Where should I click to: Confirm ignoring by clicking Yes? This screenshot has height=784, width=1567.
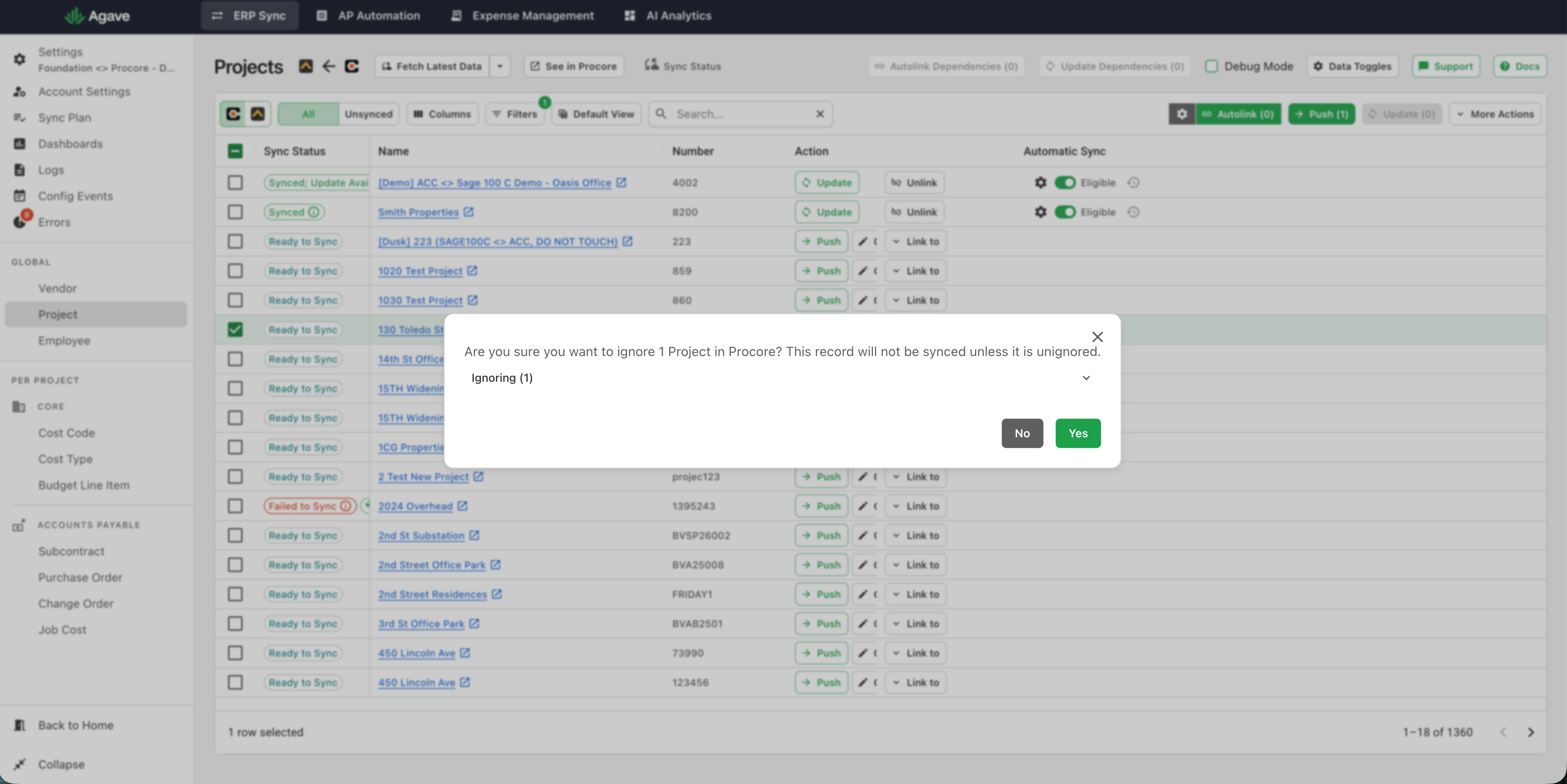click(x=1078, y=433)
